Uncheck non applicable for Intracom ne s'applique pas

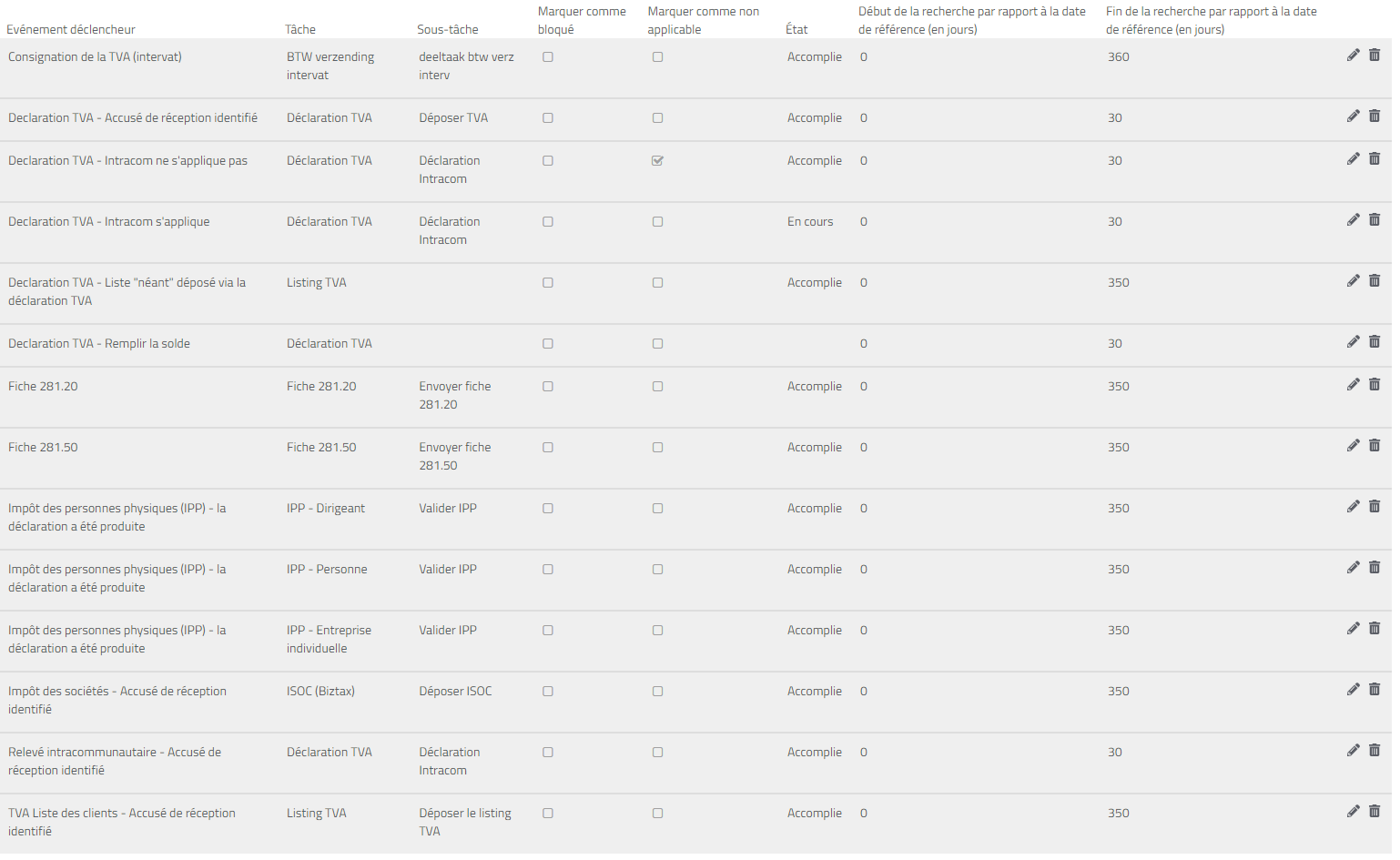pos(657,161)
